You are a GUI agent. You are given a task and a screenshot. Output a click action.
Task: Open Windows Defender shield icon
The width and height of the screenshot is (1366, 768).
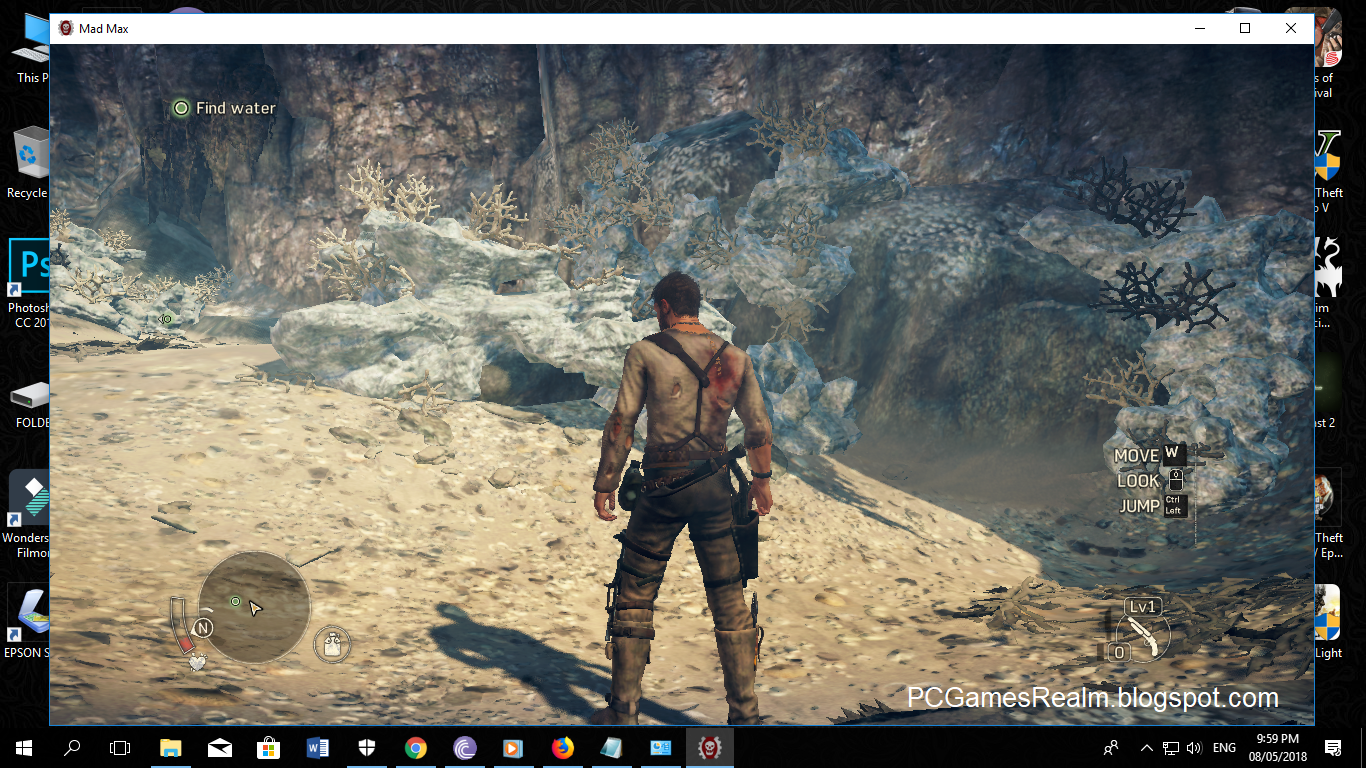(x=367, y=747)
